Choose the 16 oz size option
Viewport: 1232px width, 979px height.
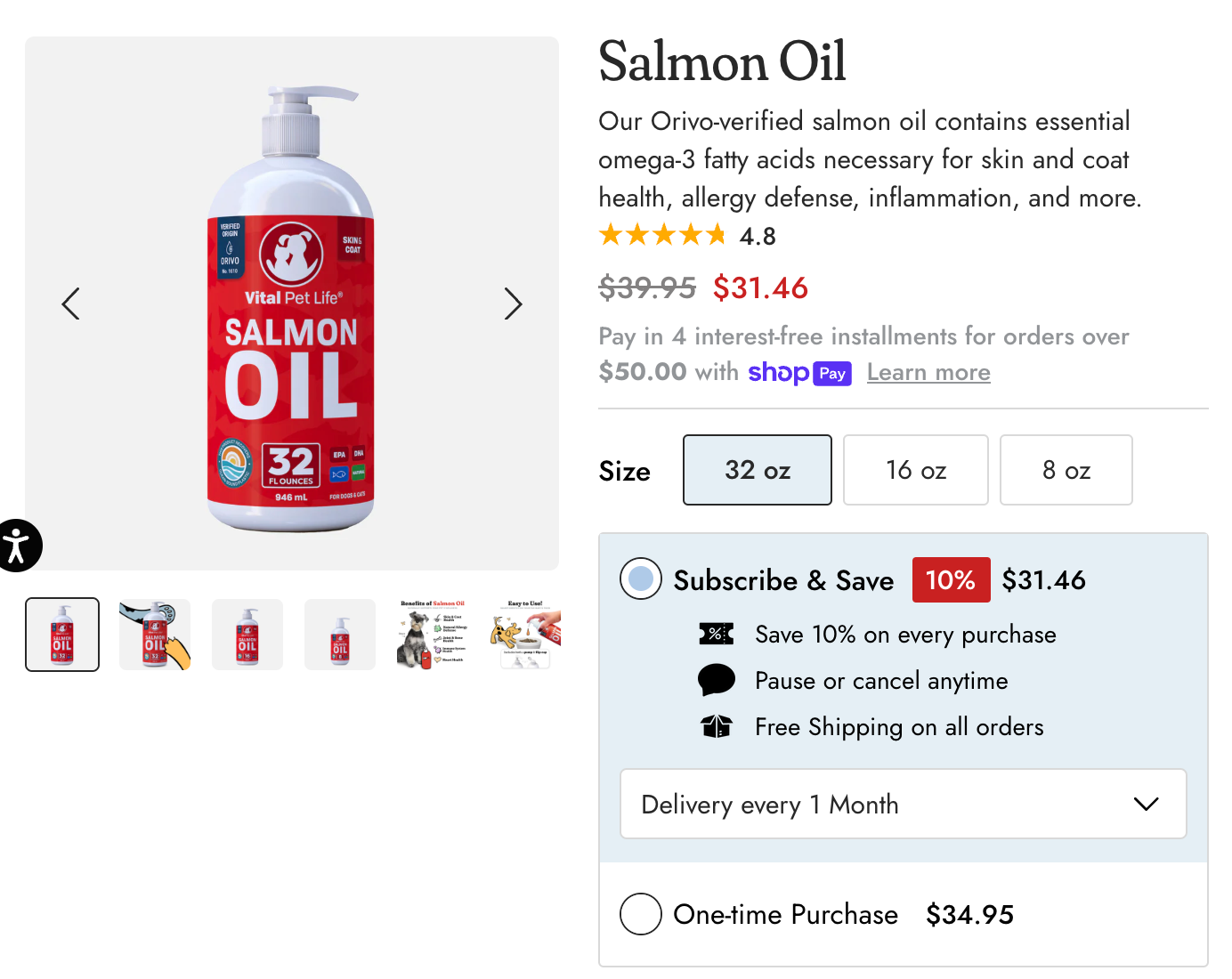pos(916,470)
